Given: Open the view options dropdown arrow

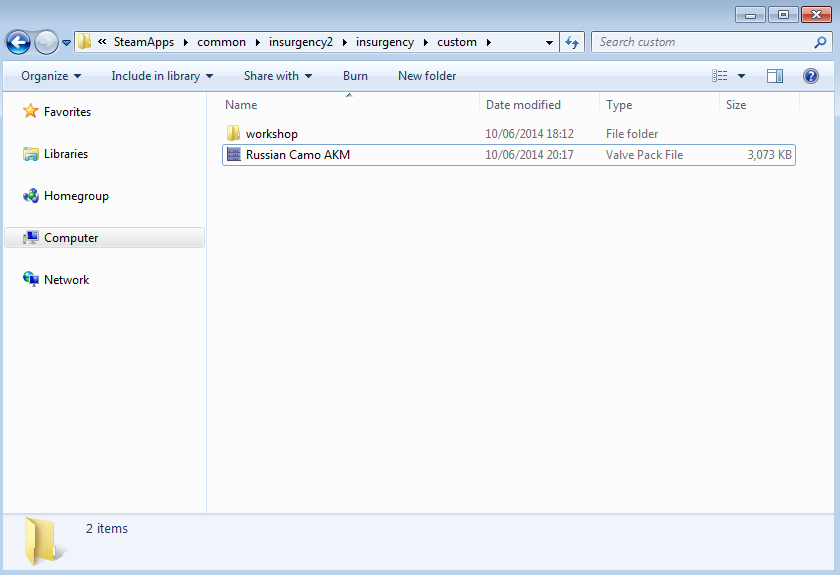Looking at the screenshot, I should click(741, 76).
